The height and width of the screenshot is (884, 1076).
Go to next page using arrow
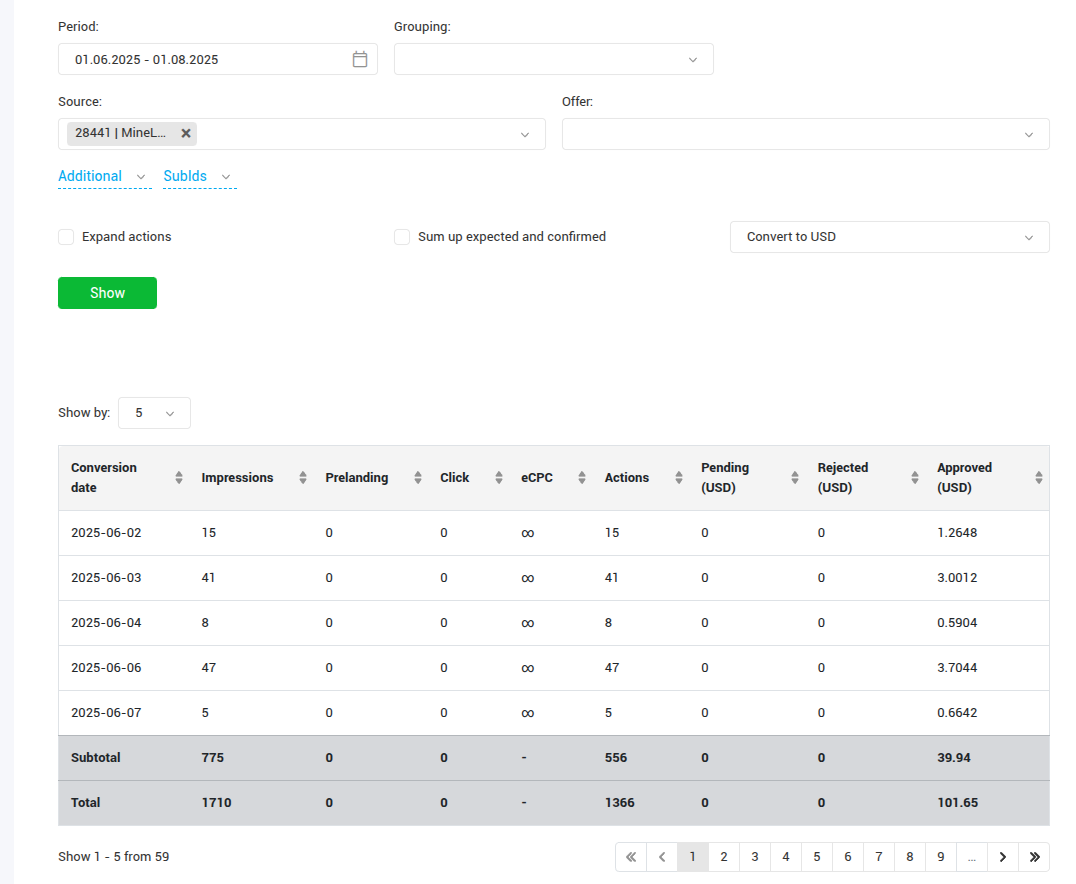(x=1003, y=857)
